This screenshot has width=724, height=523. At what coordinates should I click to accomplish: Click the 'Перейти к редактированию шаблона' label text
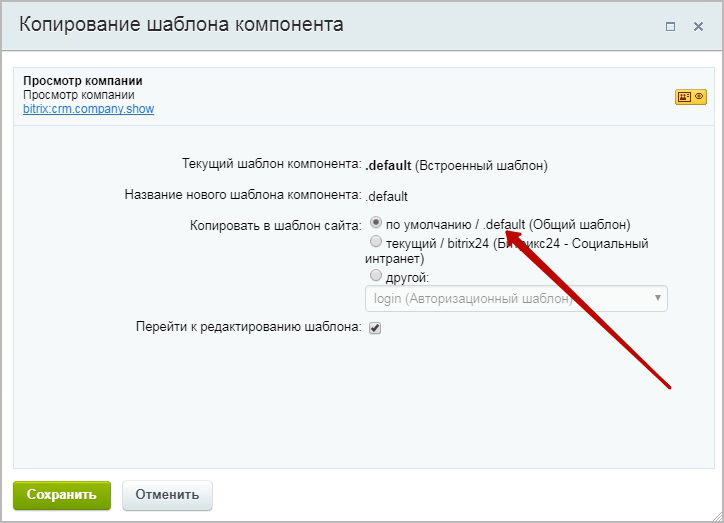(x=248, y=327)
